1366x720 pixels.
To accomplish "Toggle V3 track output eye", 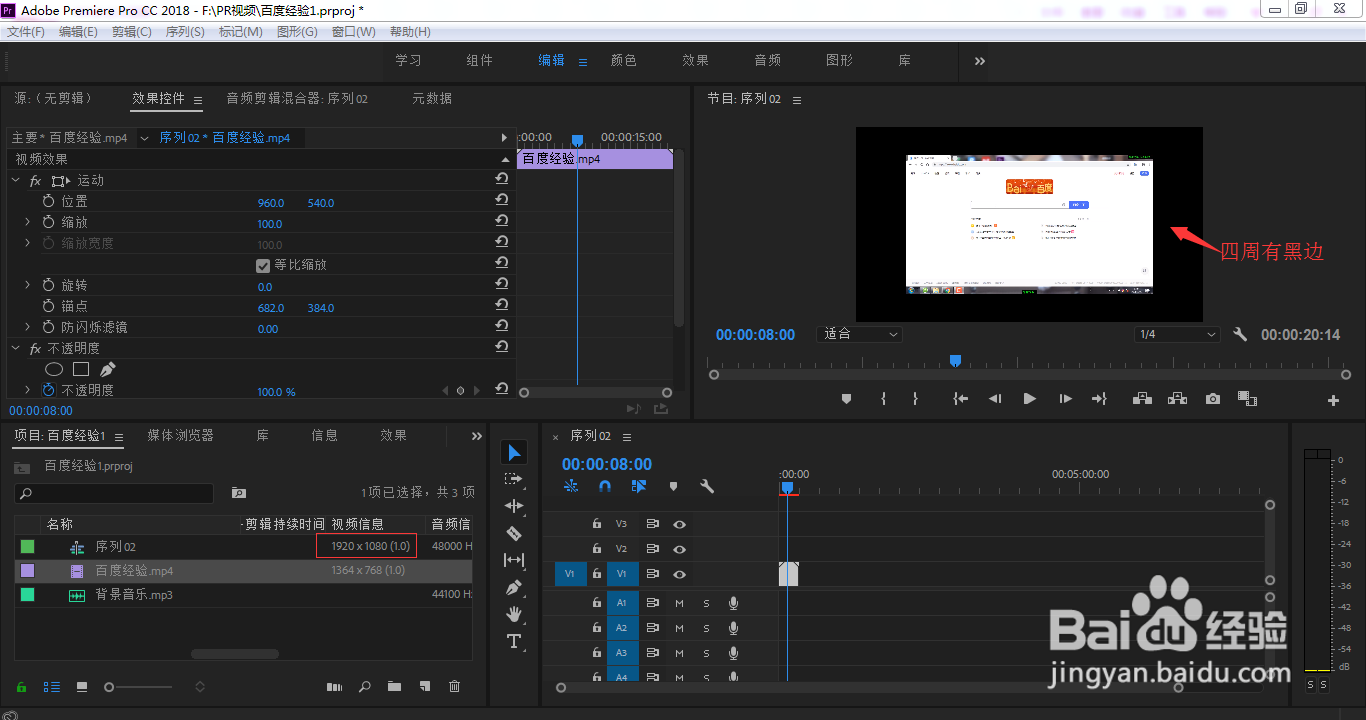I will click(x=679, y=524).
